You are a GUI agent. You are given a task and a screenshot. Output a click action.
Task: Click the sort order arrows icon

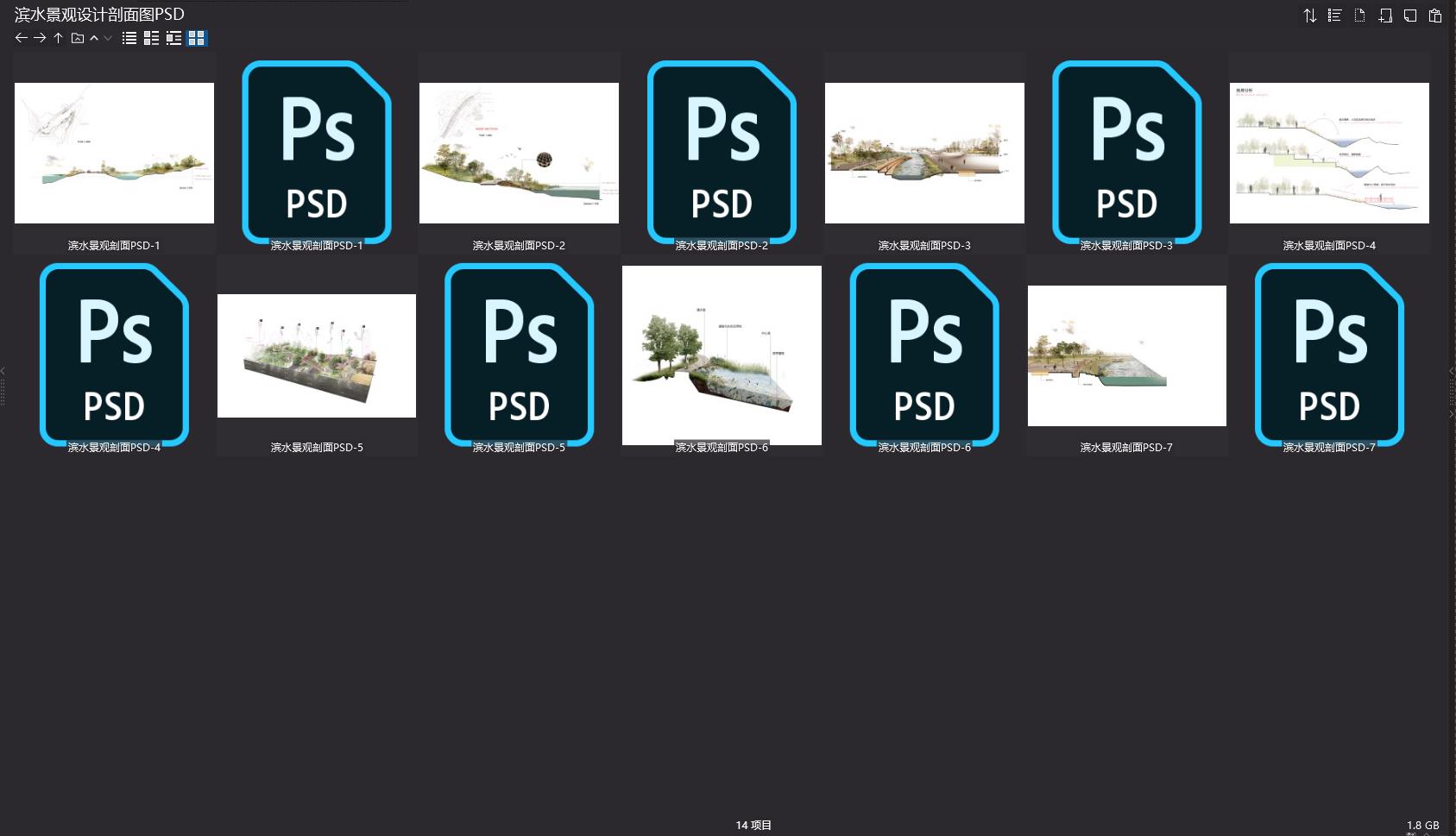[1309, 16]
